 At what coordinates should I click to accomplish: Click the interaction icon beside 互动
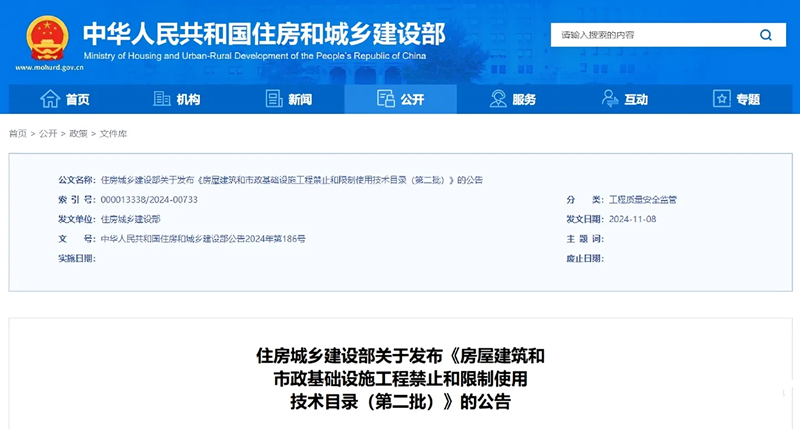pos(609,99)
